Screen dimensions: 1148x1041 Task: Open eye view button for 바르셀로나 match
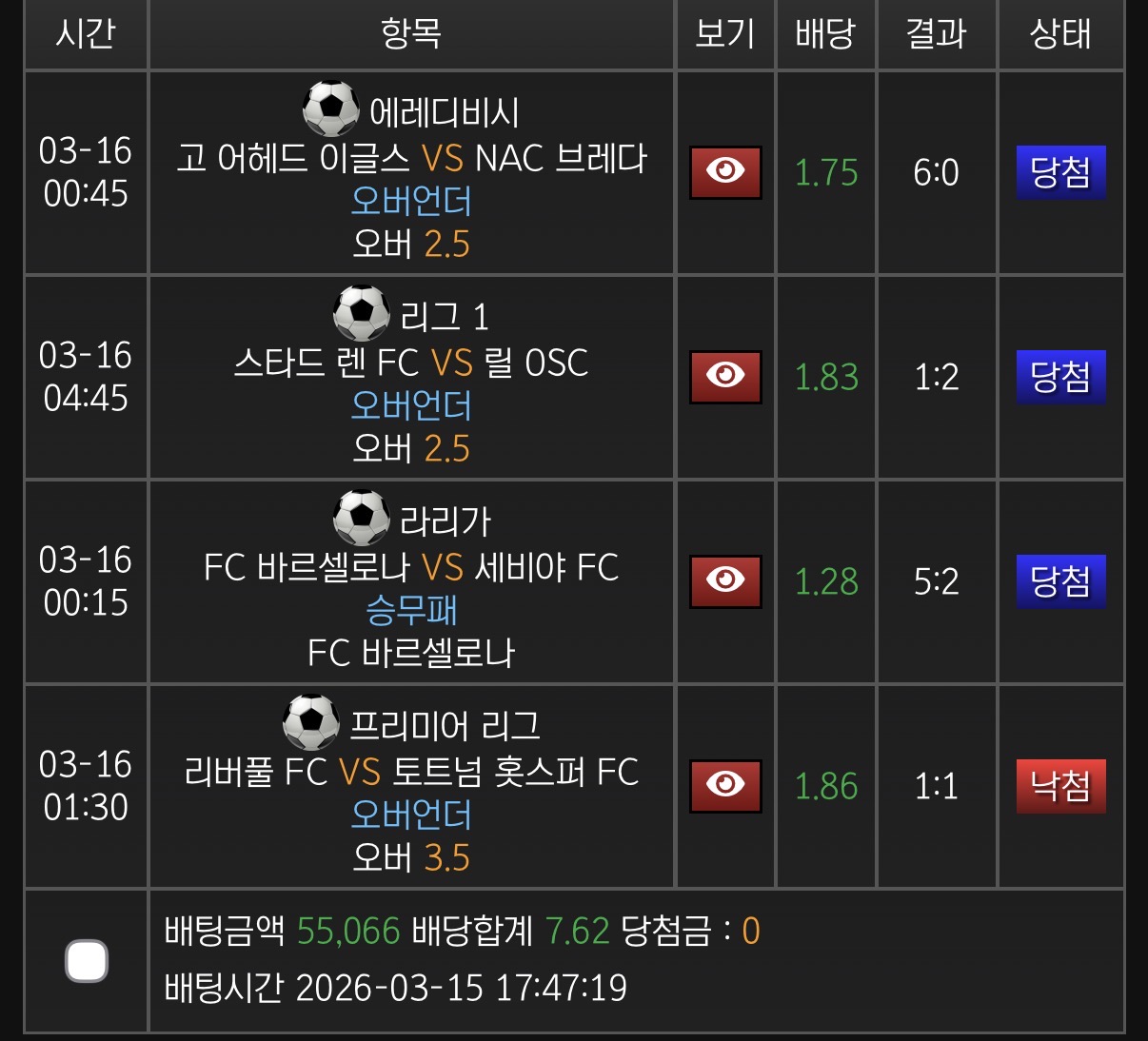725,581
